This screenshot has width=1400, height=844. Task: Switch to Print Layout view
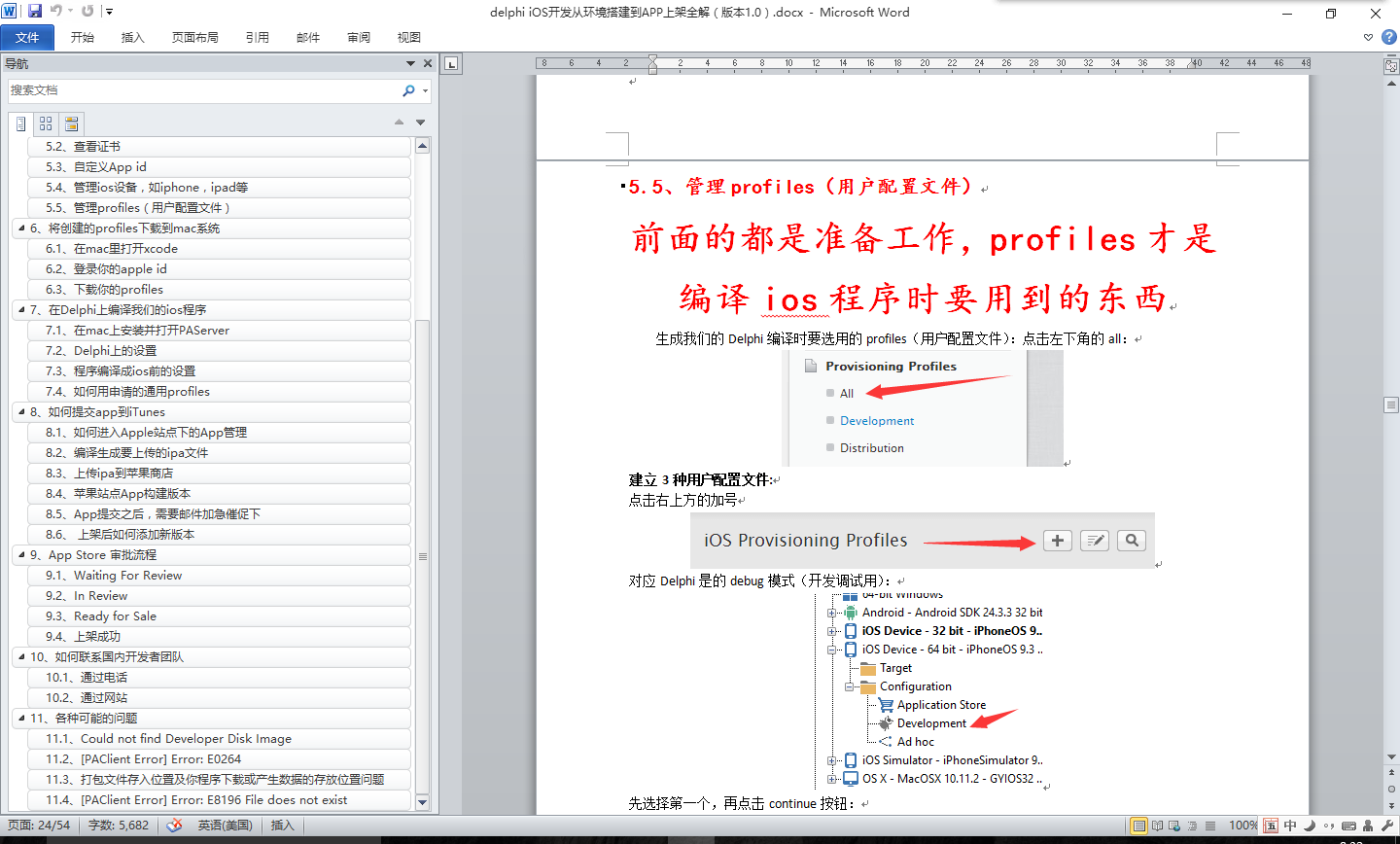(1139, 826)
